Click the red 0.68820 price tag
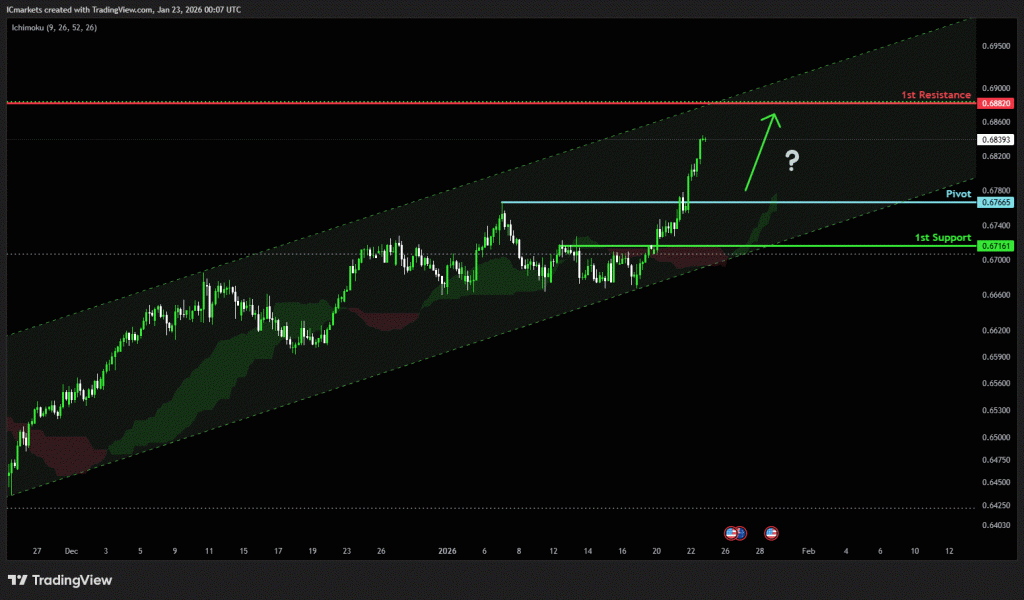Image resolution: width=1024 pixels, height=600 pixels. click(x=996, y=103)
